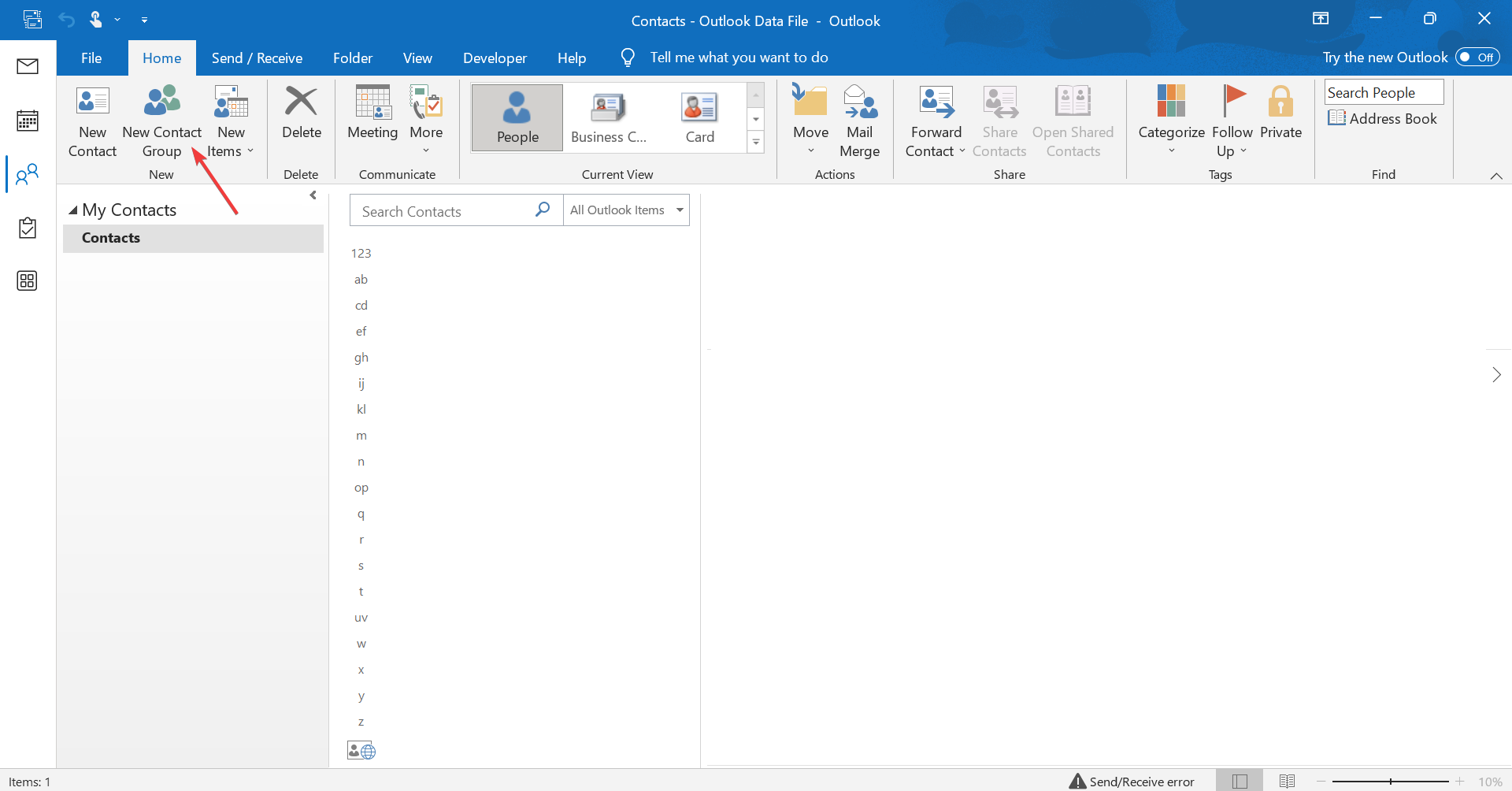The image size is (1512, 791).
Task: Open Calendar from navigation bar
Action: coord(28,121)
